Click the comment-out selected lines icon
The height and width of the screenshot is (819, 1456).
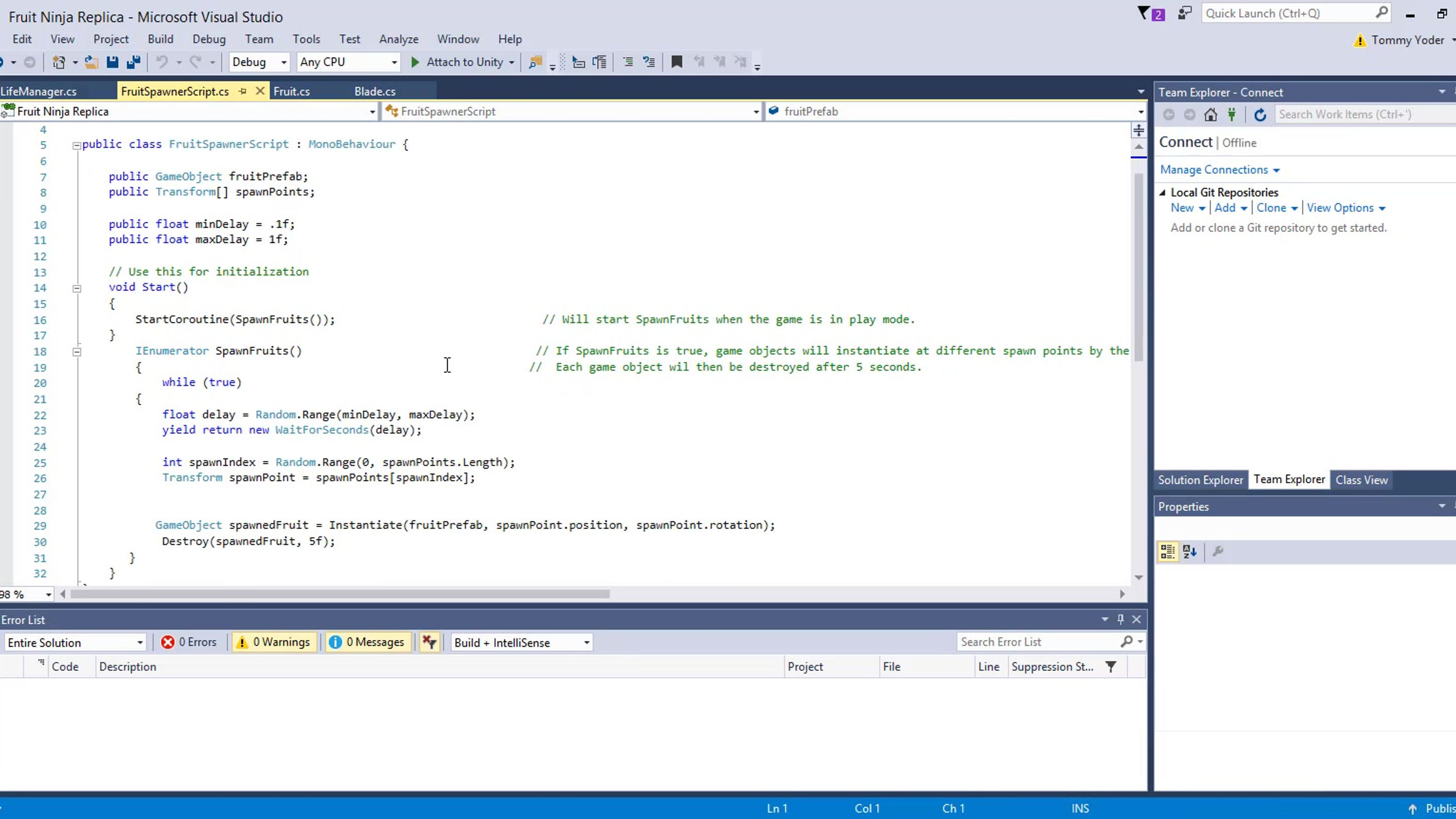628,62
